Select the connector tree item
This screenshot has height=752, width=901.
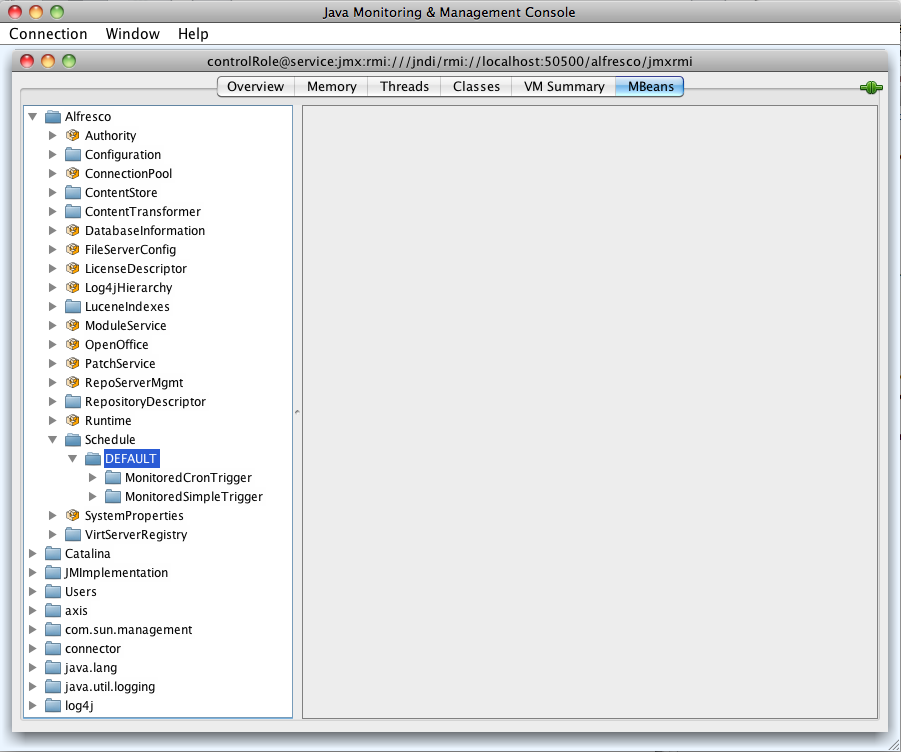click(x=93, y=649)
